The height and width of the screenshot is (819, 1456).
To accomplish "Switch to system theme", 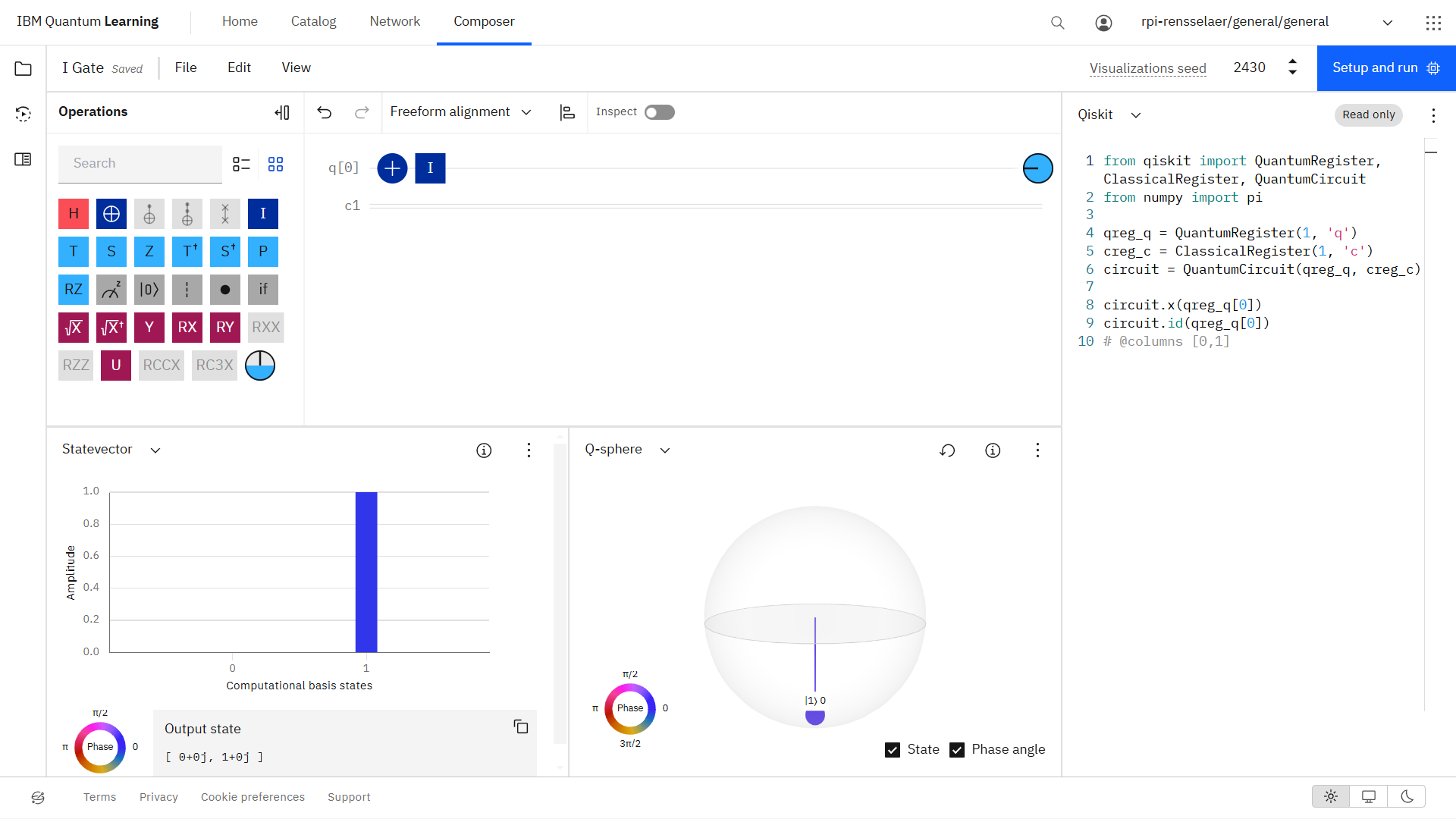I will point(1369,796).
